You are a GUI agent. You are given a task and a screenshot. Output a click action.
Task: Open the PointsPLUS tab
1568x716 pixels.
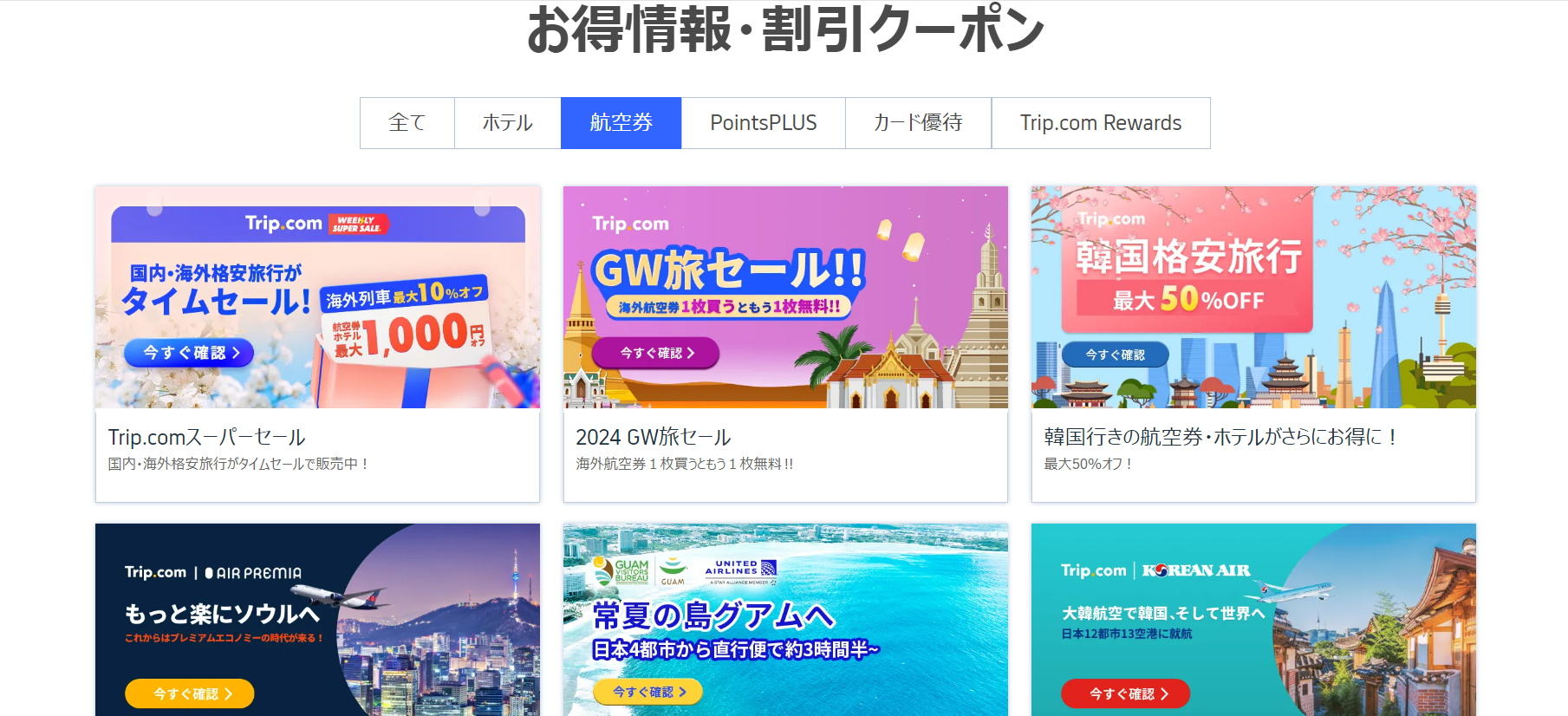[764, 123]
